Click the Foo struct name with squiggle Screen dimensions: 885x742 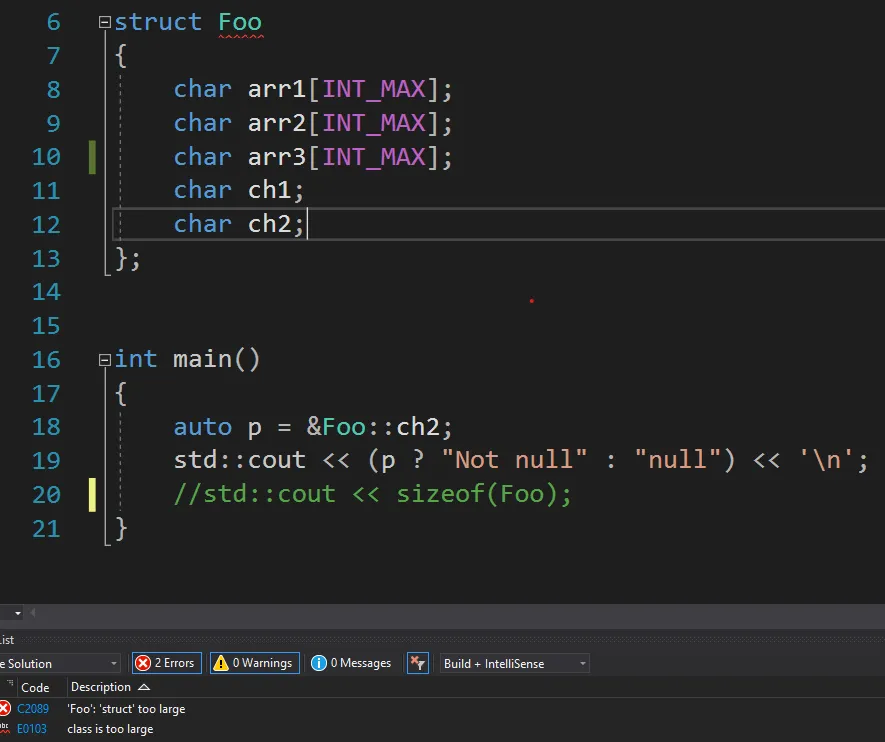pyautogui.click(x=240, y=23)
